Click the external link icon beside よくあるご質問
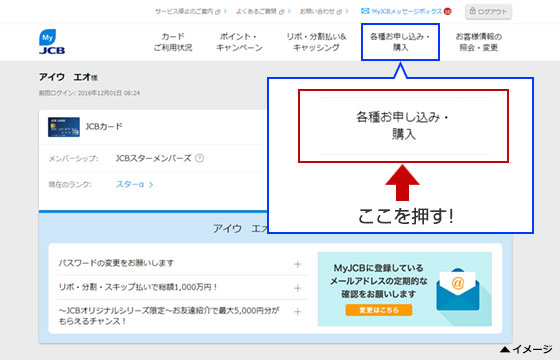 (x=281, y=12)
